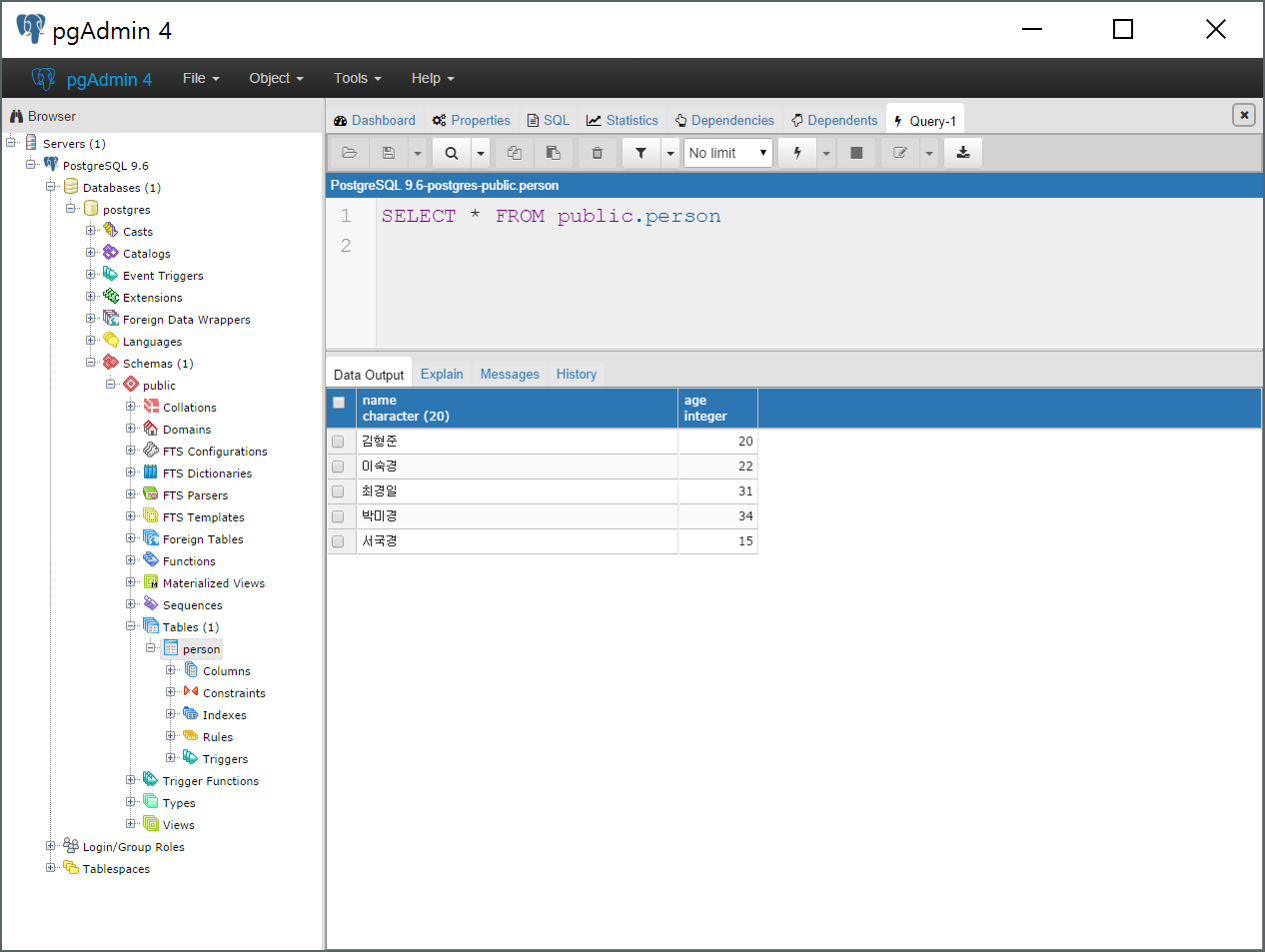Click the Constraints node icon
This screenshot has height=952, width=1265.
point(190,693)
